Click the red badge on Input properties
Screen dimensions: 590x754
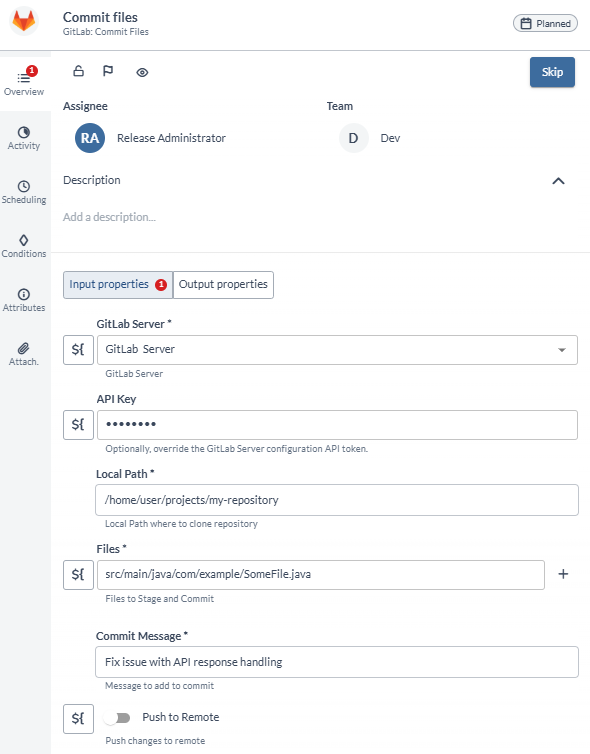click(x=161, y=285)
